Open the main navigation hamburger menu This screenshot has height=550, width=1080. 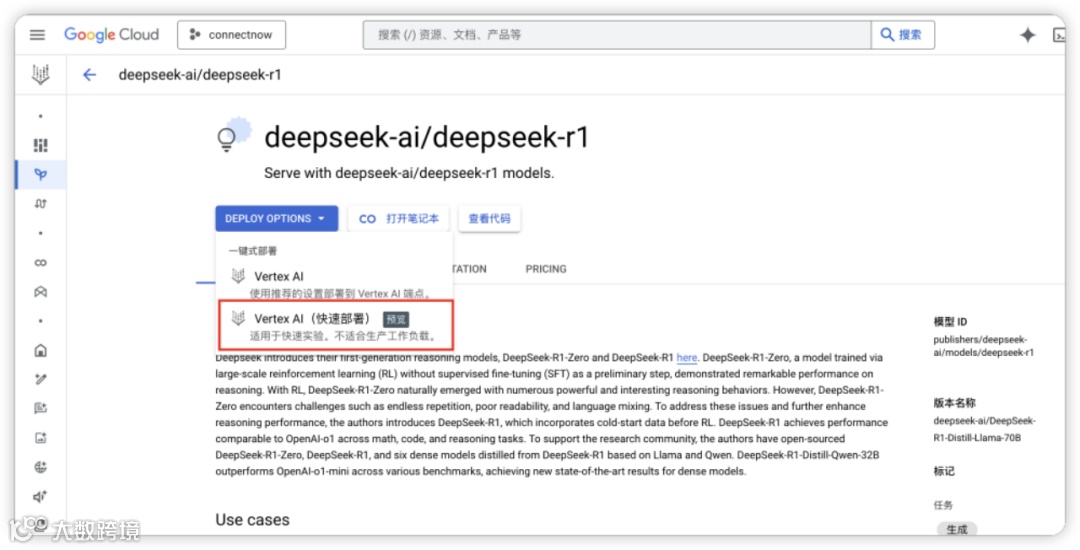click(x=37, y=34)
